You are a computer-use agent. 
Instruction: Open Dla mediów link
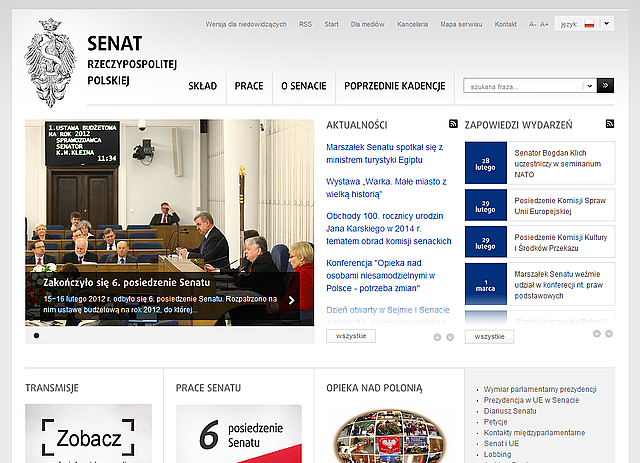[367, 24]
